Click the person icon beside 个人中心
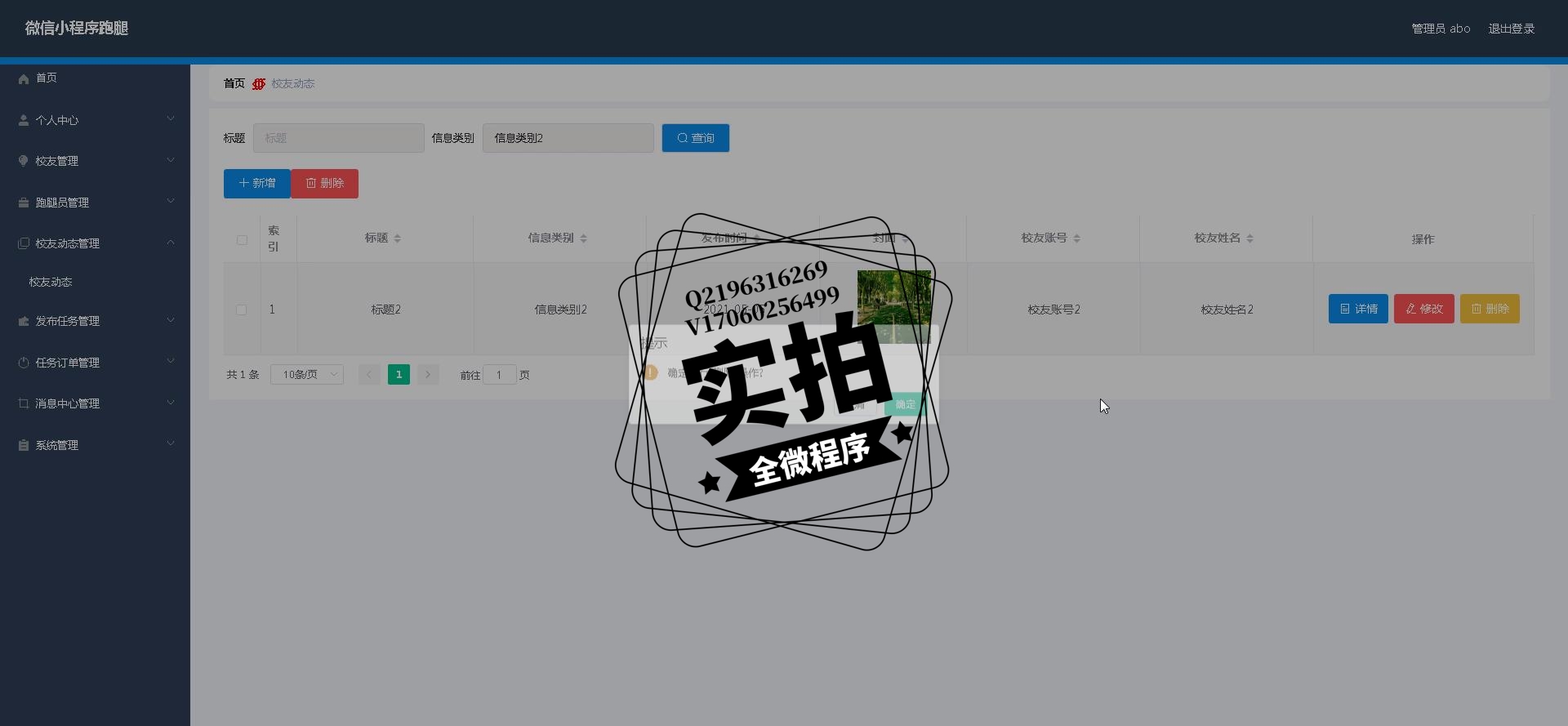This screenshot has height=726, width=1568. (24, 120)
